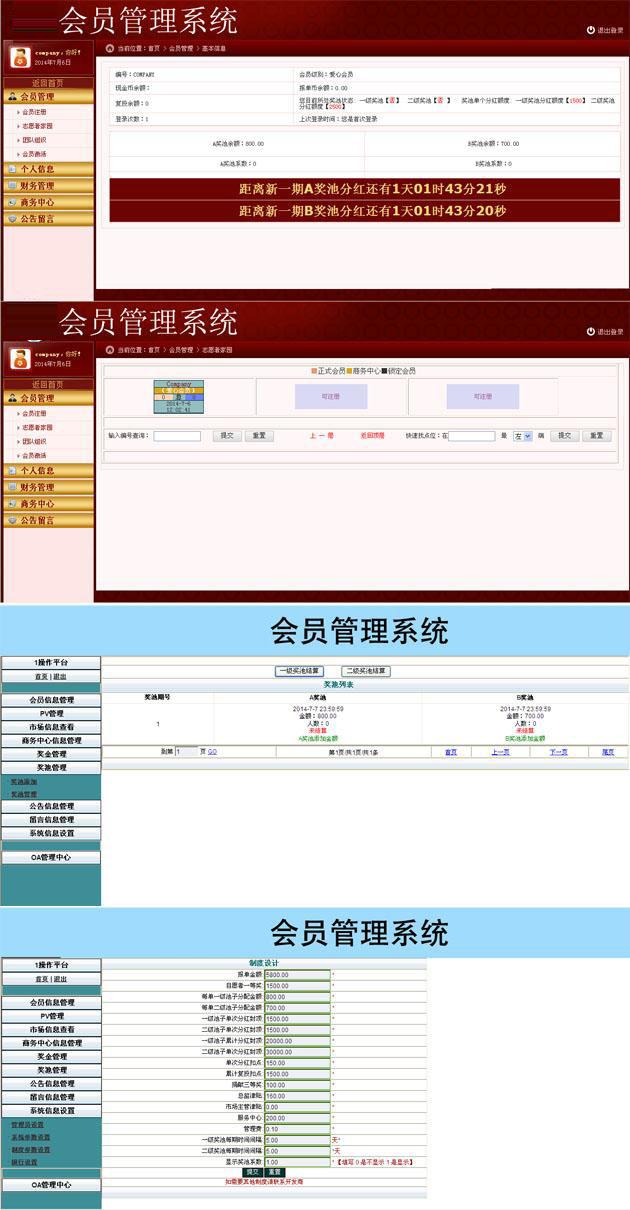Open 志愿者家园 in the first sidebar submenu

click(x=37, y=126)
